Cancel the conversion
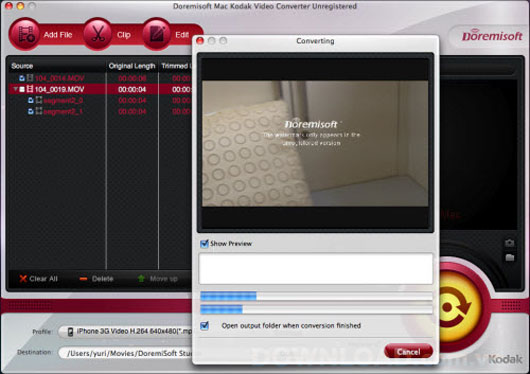Screen dimensions: 530x374 click(x=408, y=352)
